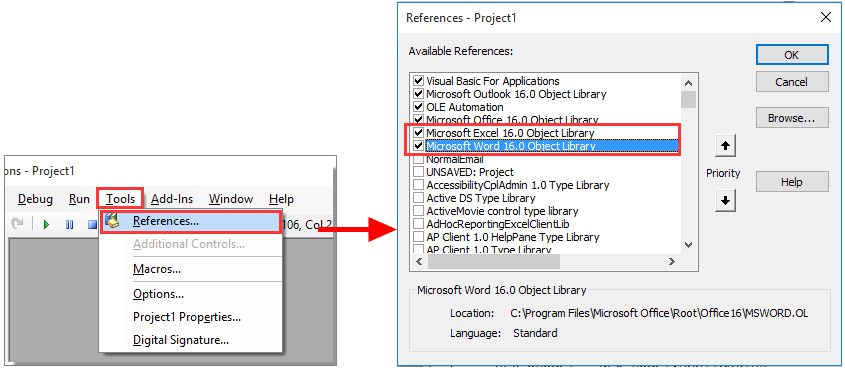Open the Tools menu
The image size is (845, 370).
click(x=120, y=199)
